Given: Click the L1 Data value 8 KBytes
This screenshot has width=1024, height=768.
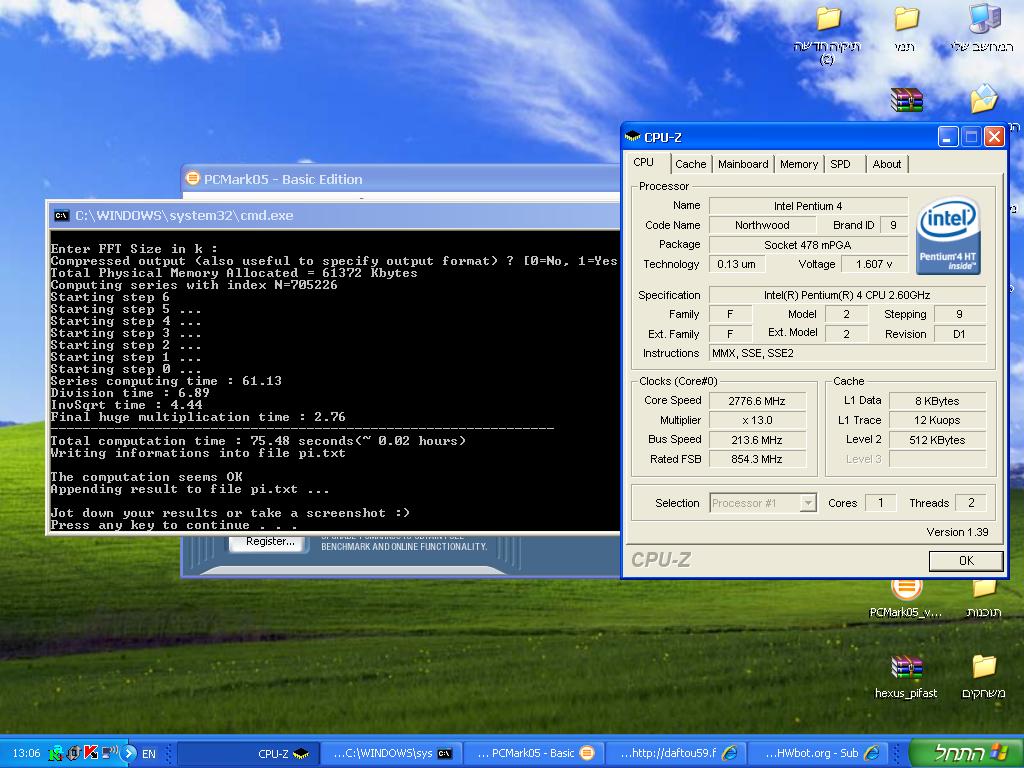Looking at the screenshot, I should pyautogui.click(x=937, y=401).
